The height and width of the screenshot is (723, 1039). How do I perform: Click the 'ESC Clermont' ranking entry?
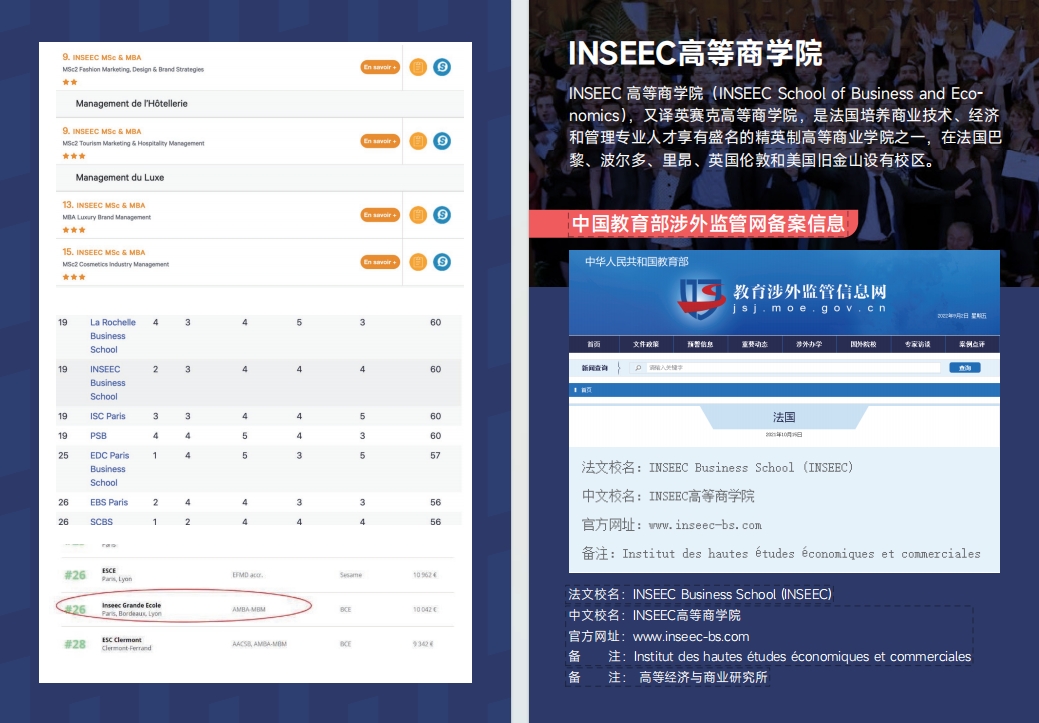[122, 640]
